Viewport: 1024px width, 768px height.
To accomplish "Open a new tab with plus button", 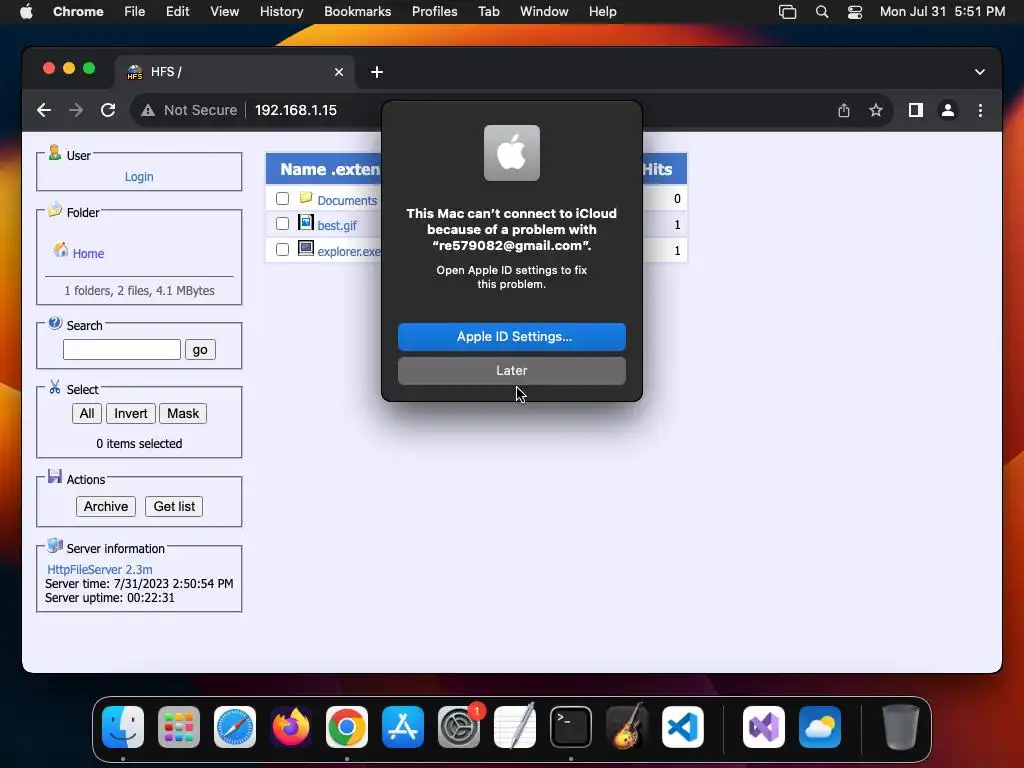I will 377,72.
